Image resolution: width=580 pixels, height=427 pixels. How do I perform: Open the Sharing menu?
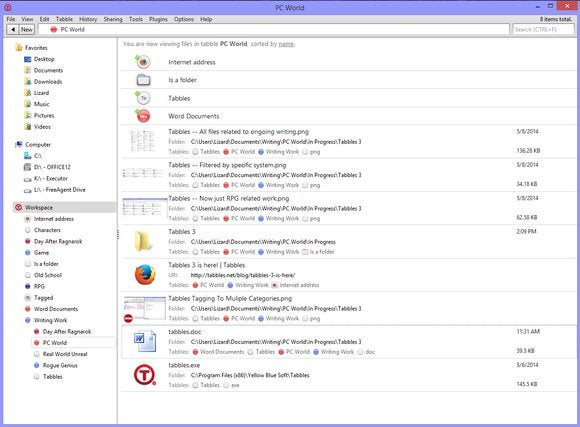[113, 19]
